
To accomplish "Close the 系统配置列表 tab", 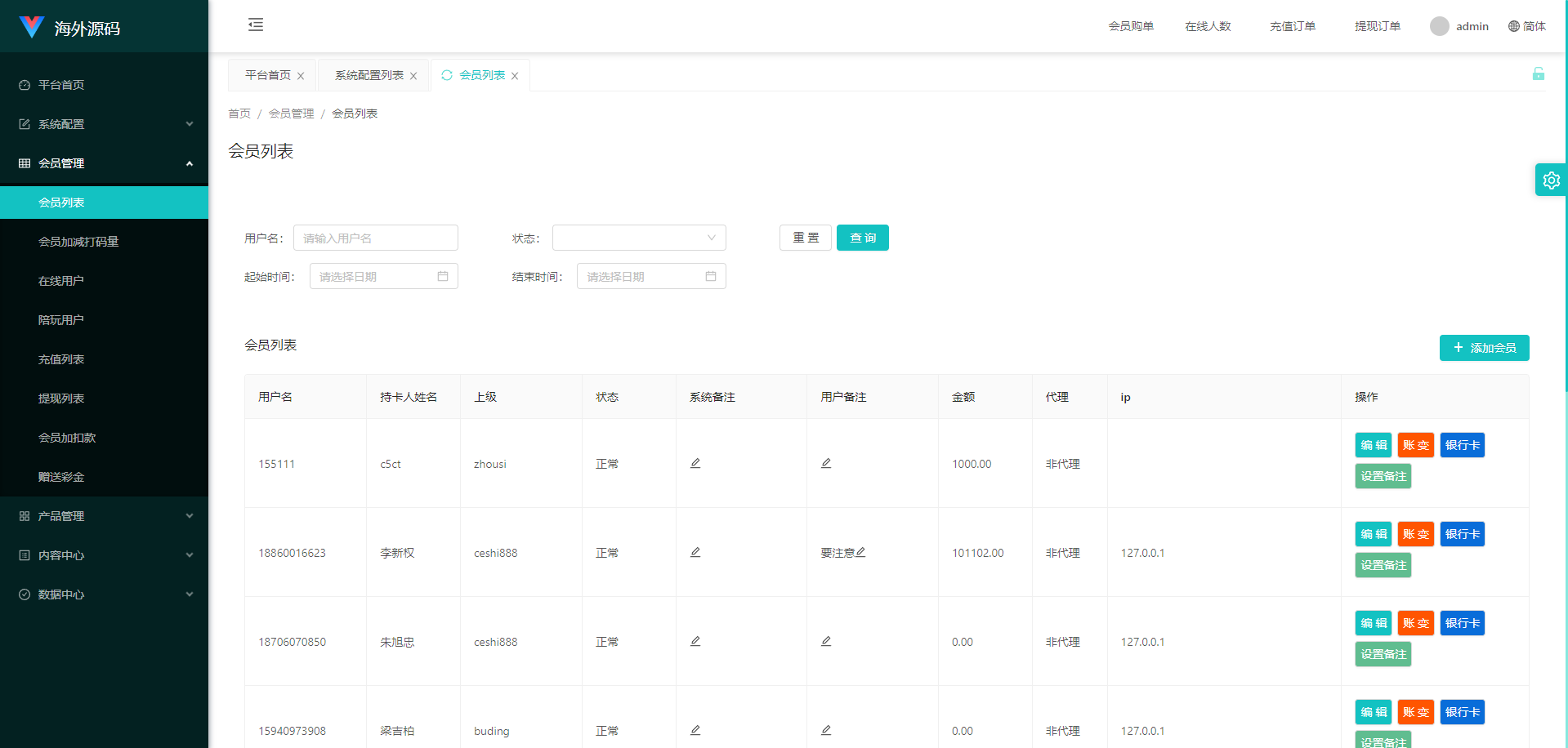I will pos(413,76).
